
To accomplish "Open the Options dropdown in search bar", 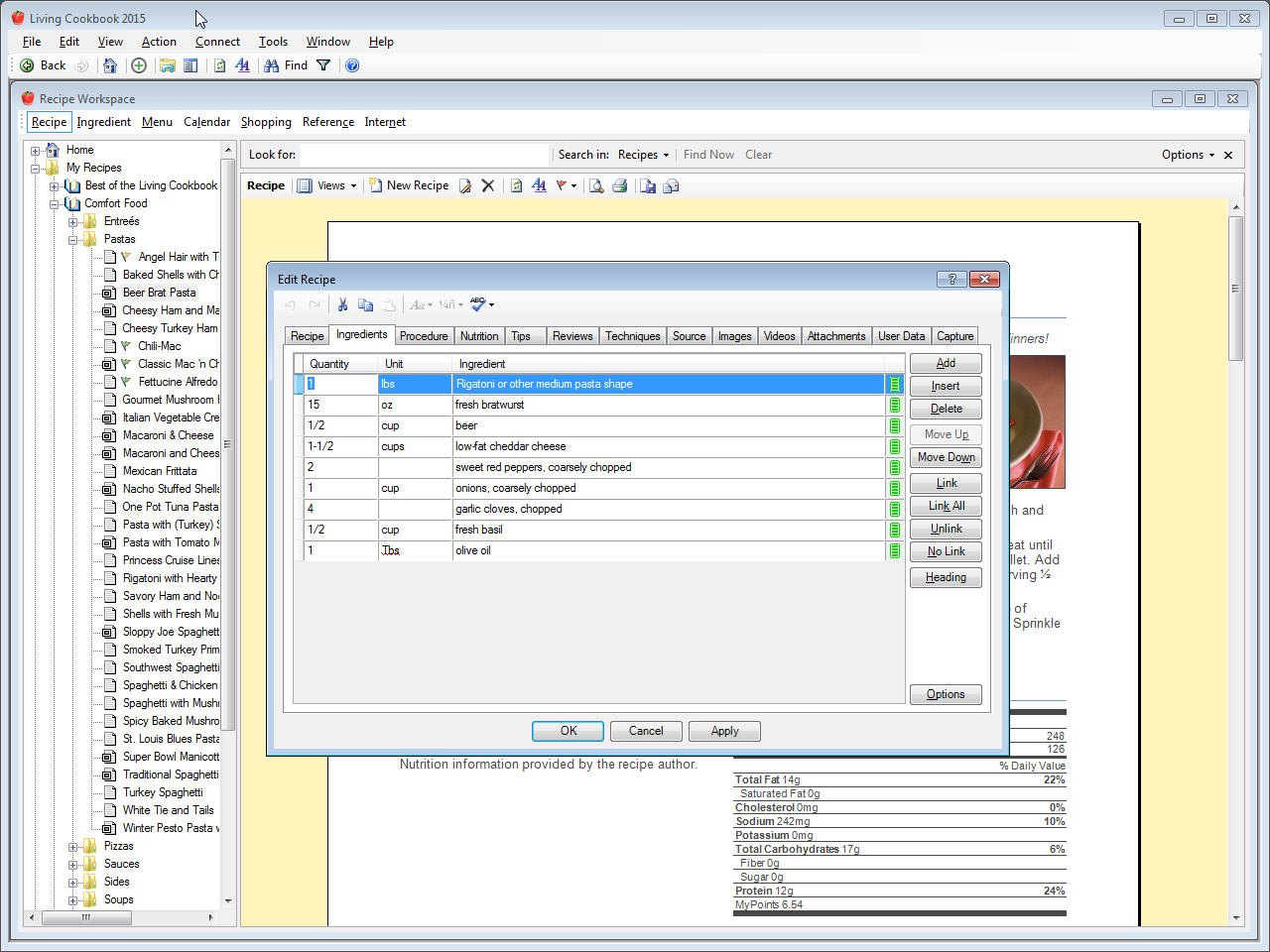I will (x=1188, y=155).
